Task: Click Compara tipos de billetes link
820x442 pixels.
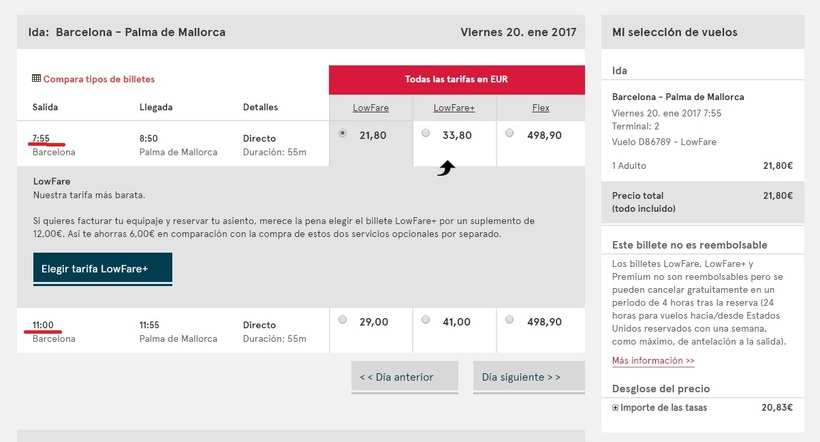Action: tap(99, 79)
